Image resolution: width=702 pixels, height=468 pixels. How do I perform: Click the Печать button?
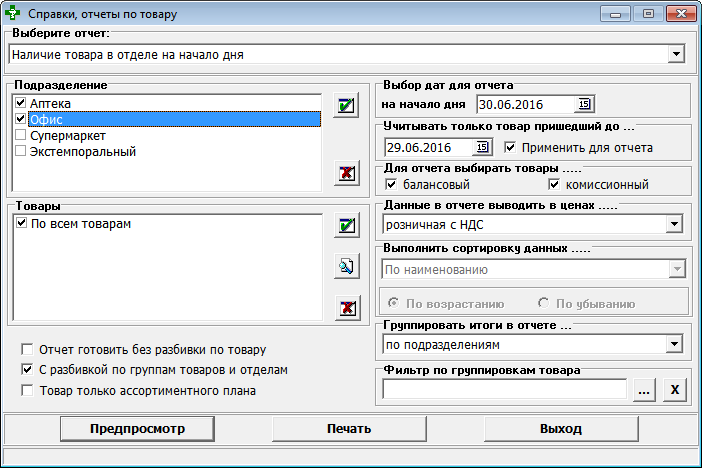pyautogui.click(x=349, y=429)
